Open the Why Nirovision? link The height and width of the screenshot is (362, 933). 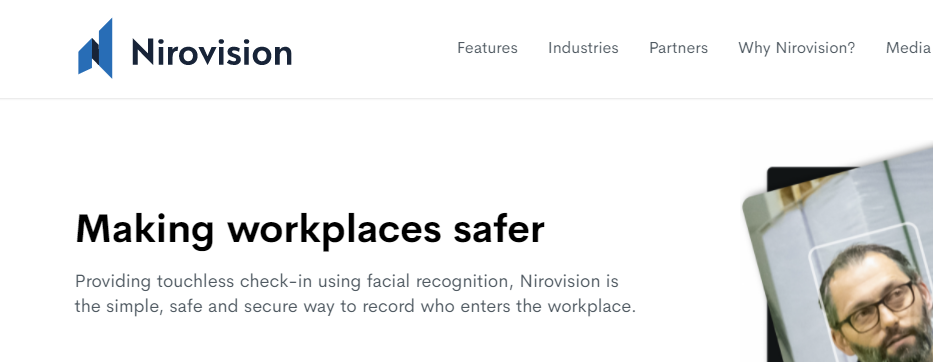coord(797,48)
